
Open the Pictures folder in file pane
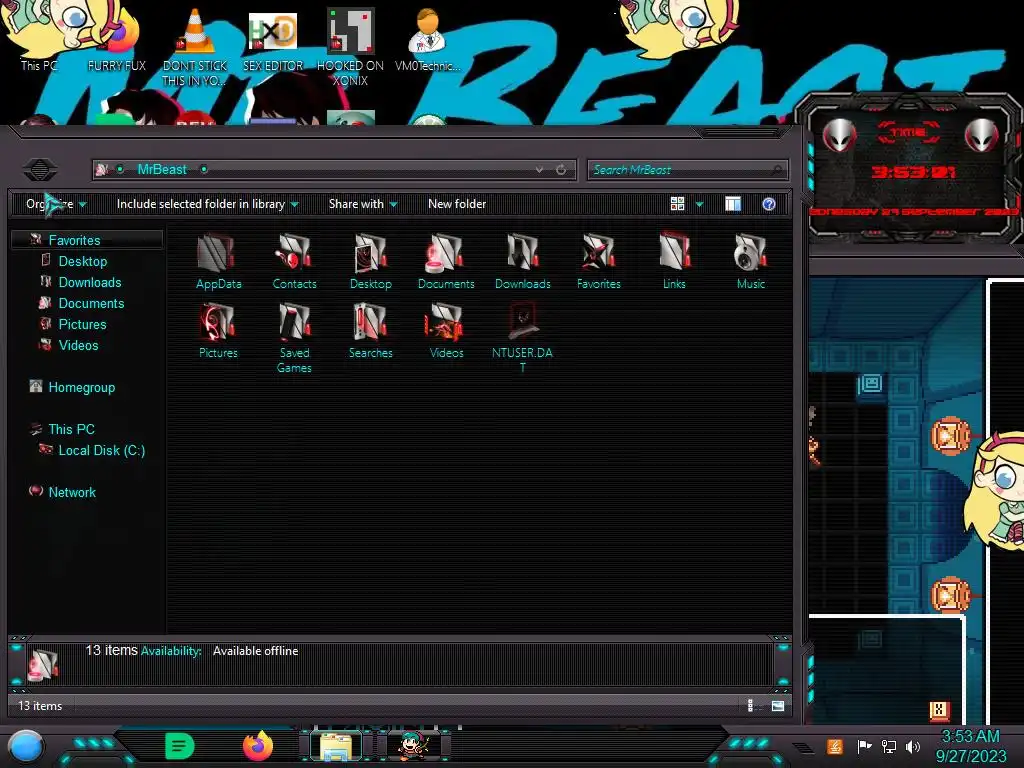pos(218,331)
